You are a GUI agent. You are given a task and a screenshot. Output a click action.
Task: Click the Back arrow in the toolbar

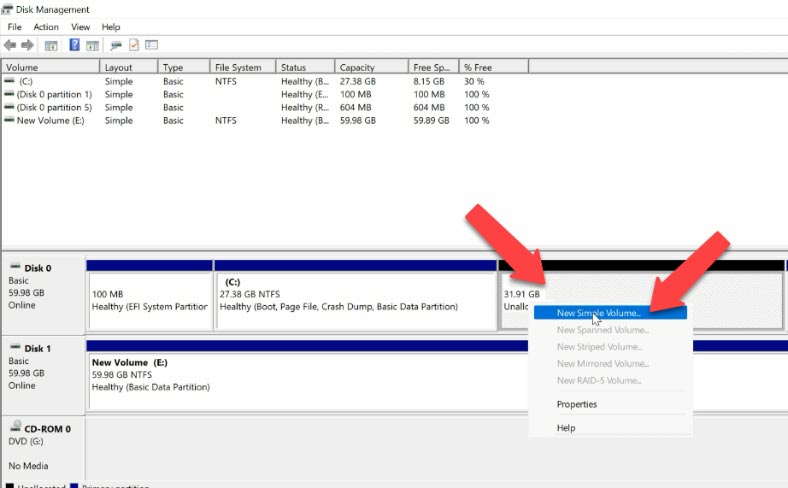[x=10, y=45]
